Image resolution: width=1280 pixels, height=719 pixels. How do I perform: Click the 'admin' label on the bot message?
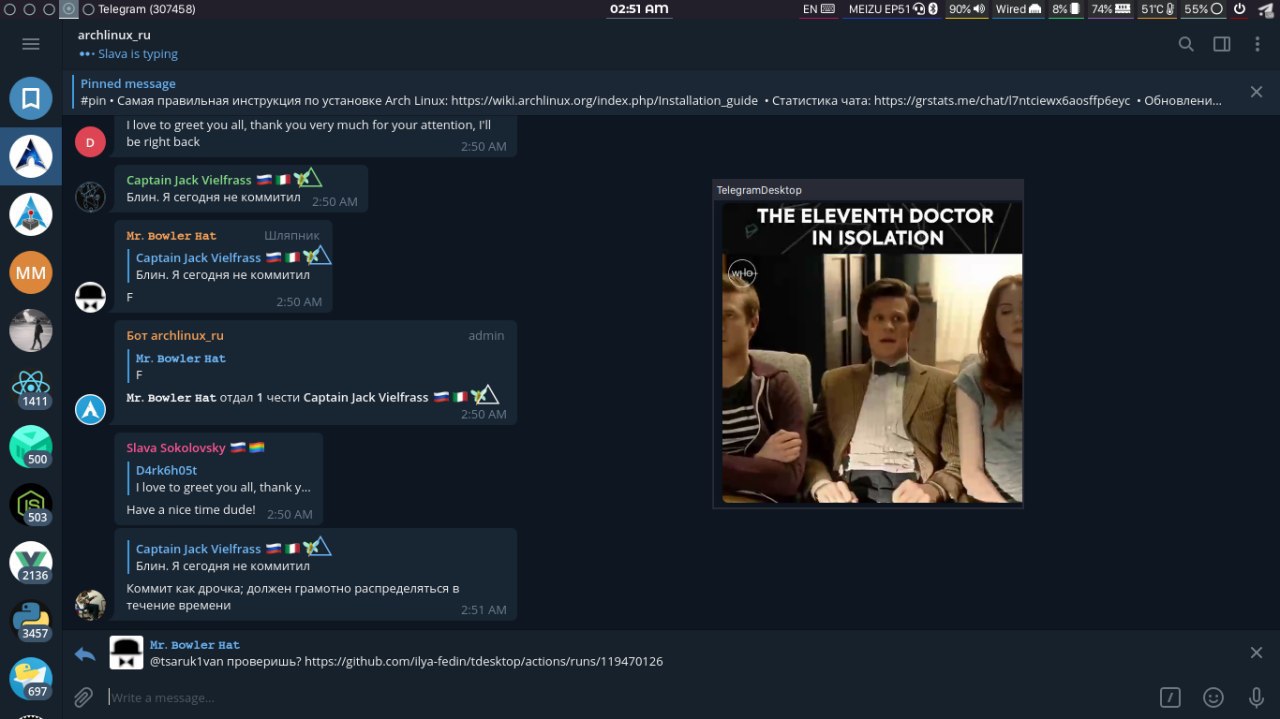[x=486, y=336]
